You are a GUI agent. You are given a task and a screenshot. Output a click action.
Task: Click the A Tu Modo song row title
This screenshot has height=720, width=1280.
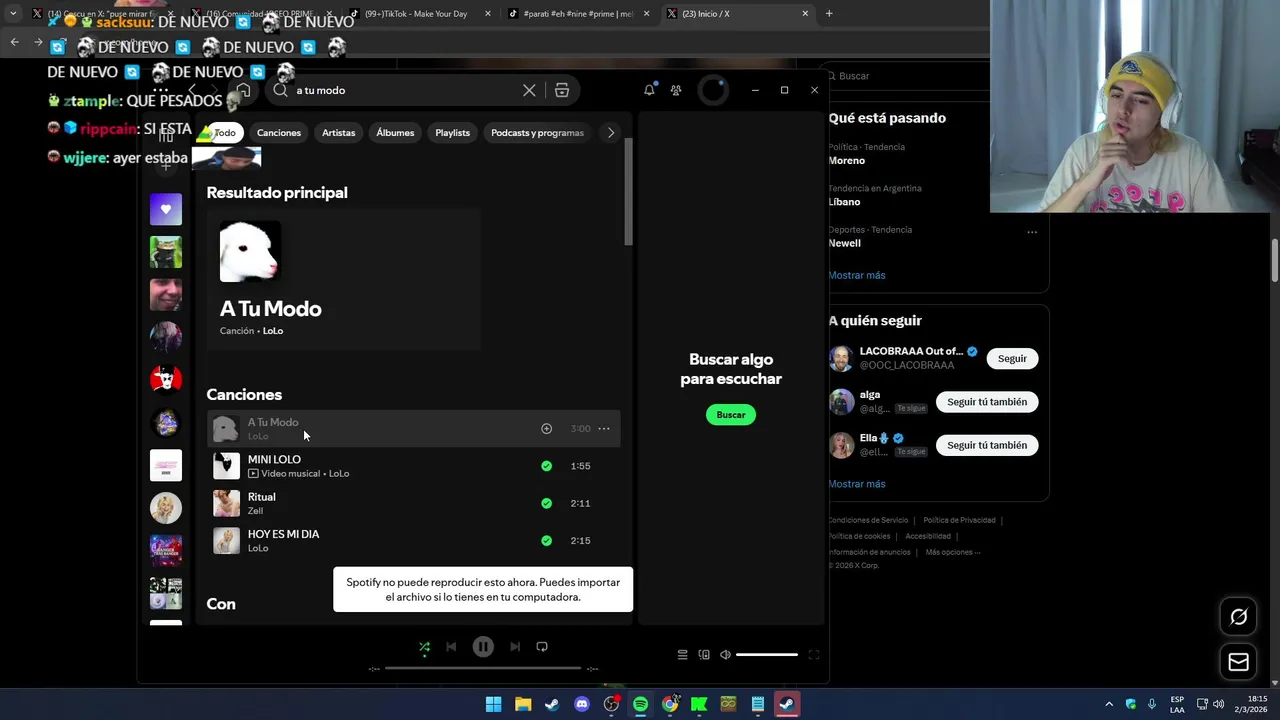pyautogui.click(x=273, y=422)
